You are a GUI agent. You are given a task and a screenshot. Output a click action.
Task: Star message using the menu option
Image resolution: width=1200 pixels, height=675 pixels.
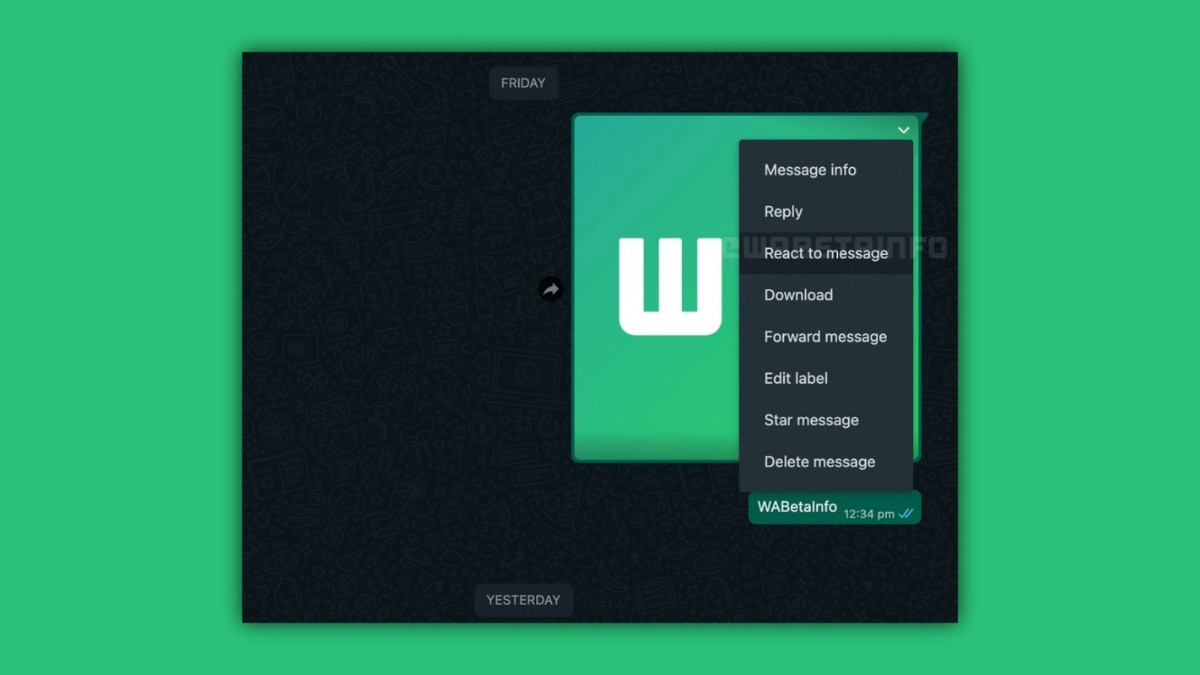pyautogui.click(x=811, y=420)
